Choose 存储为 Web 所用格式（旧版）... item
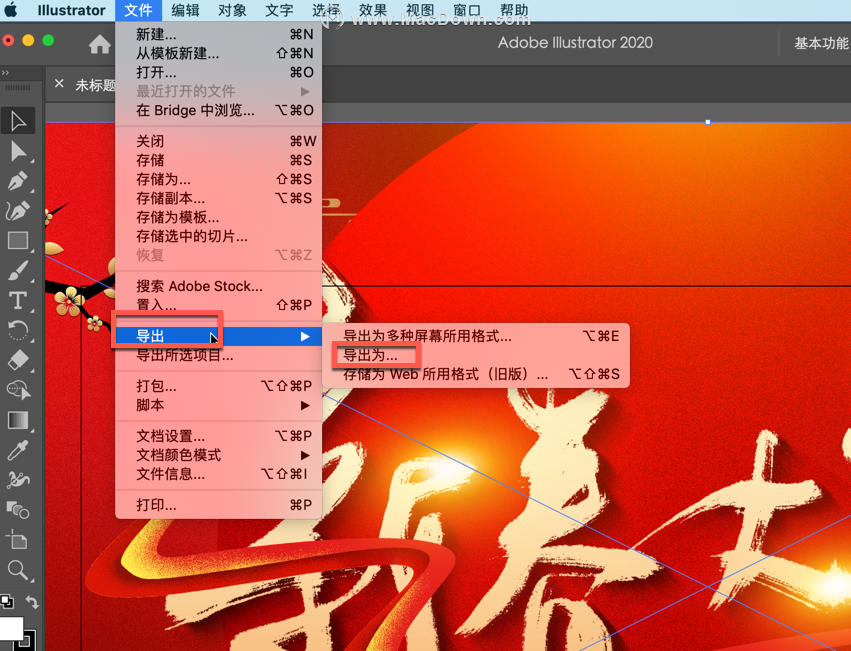This screenshot has width=851, height=651. pyautogui.click(x=476, y=375)
